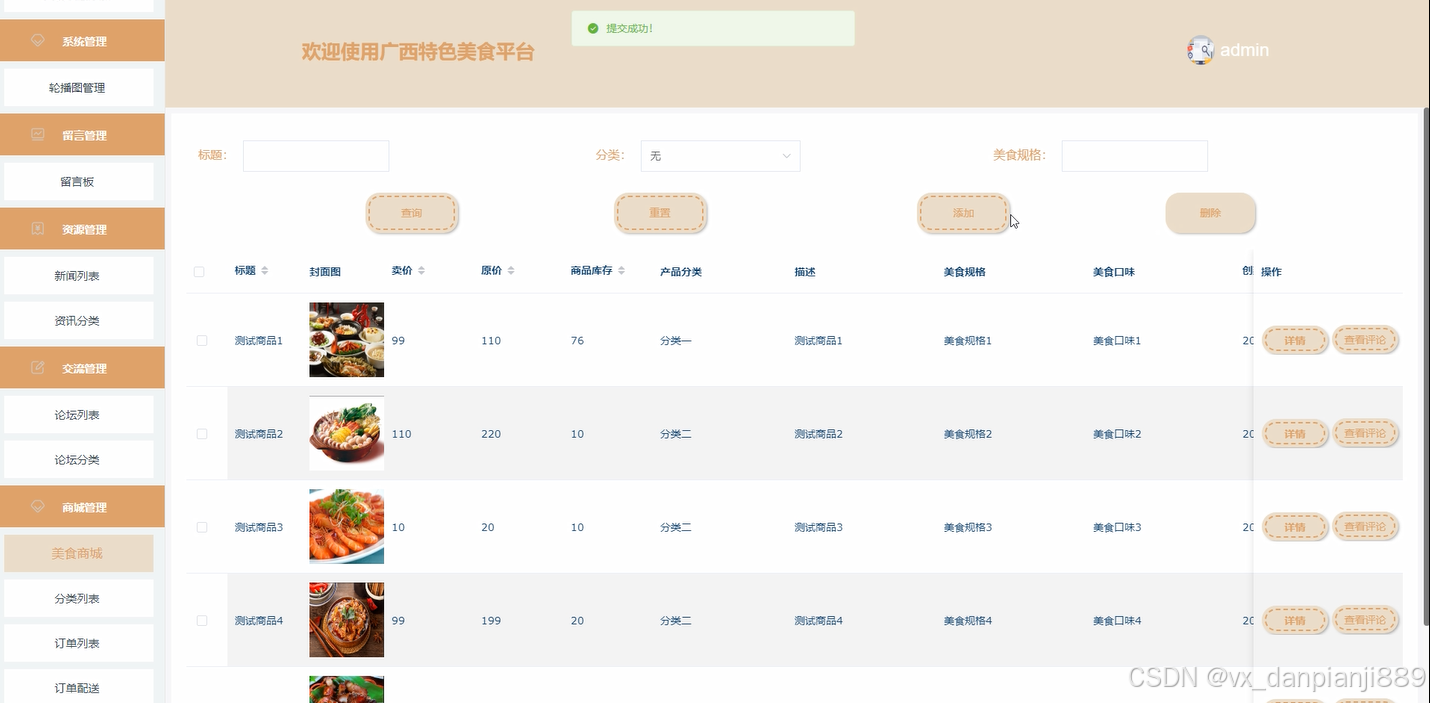Viewport: 1430px width, 703px height.
Task: Open 资讯分类 page
Action: click(x=78, y=321)
